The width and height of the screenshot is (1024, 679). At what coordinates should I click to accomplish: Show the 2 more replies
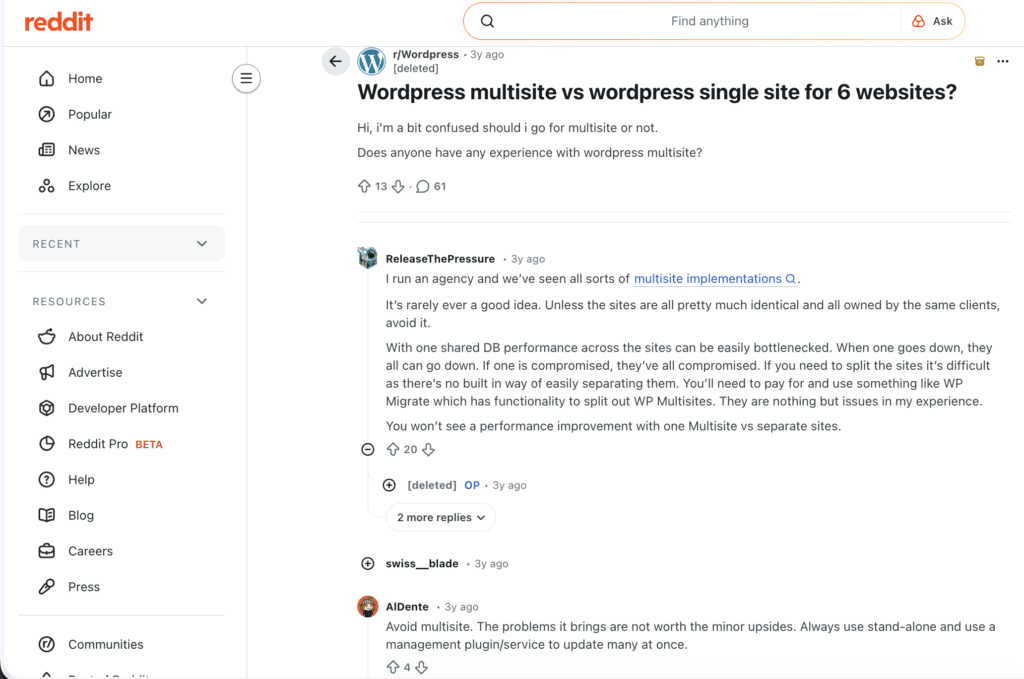[440, 517]
